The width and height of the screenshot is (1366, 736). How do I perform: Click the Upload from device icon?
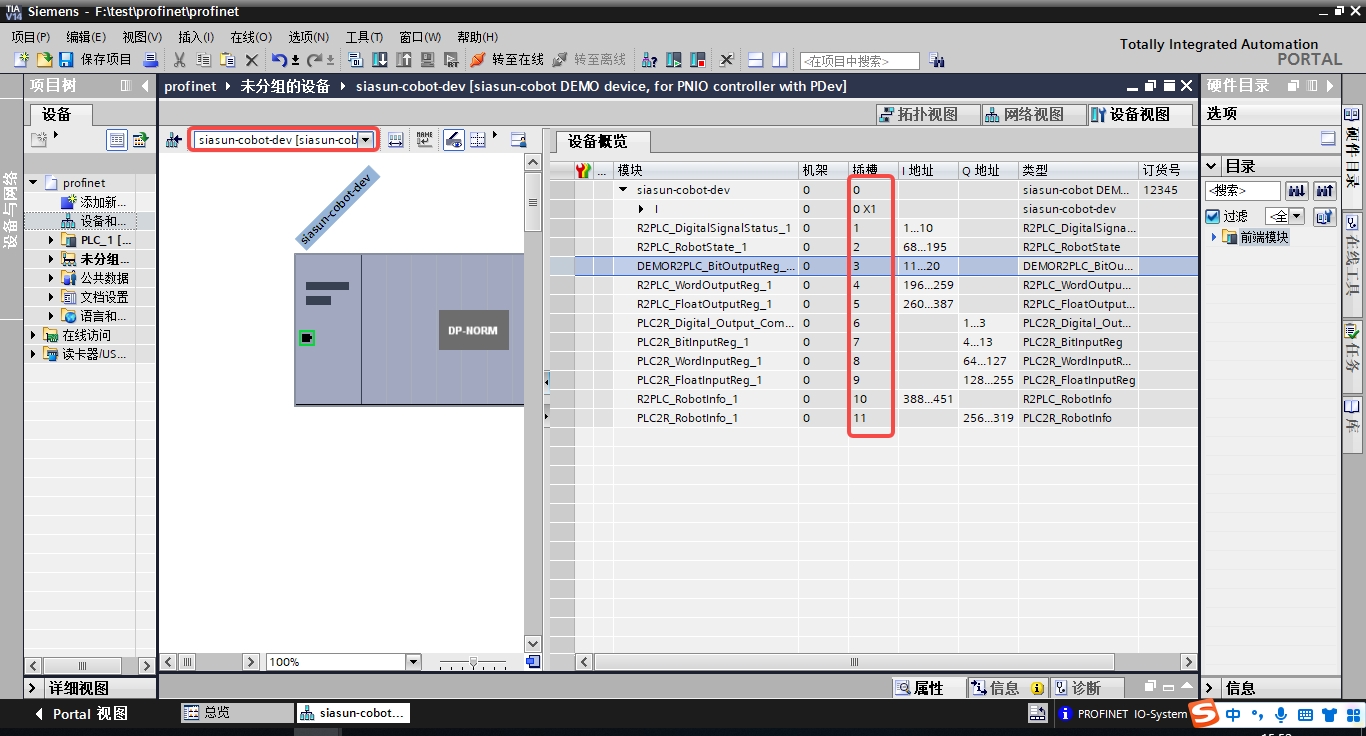[x=404, y=60]
